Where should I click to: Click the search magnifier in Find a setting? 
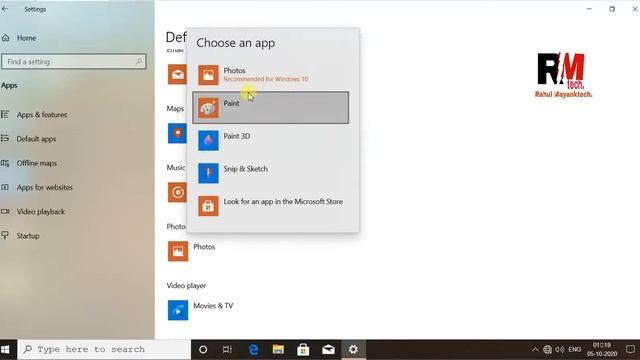(139, 62)
